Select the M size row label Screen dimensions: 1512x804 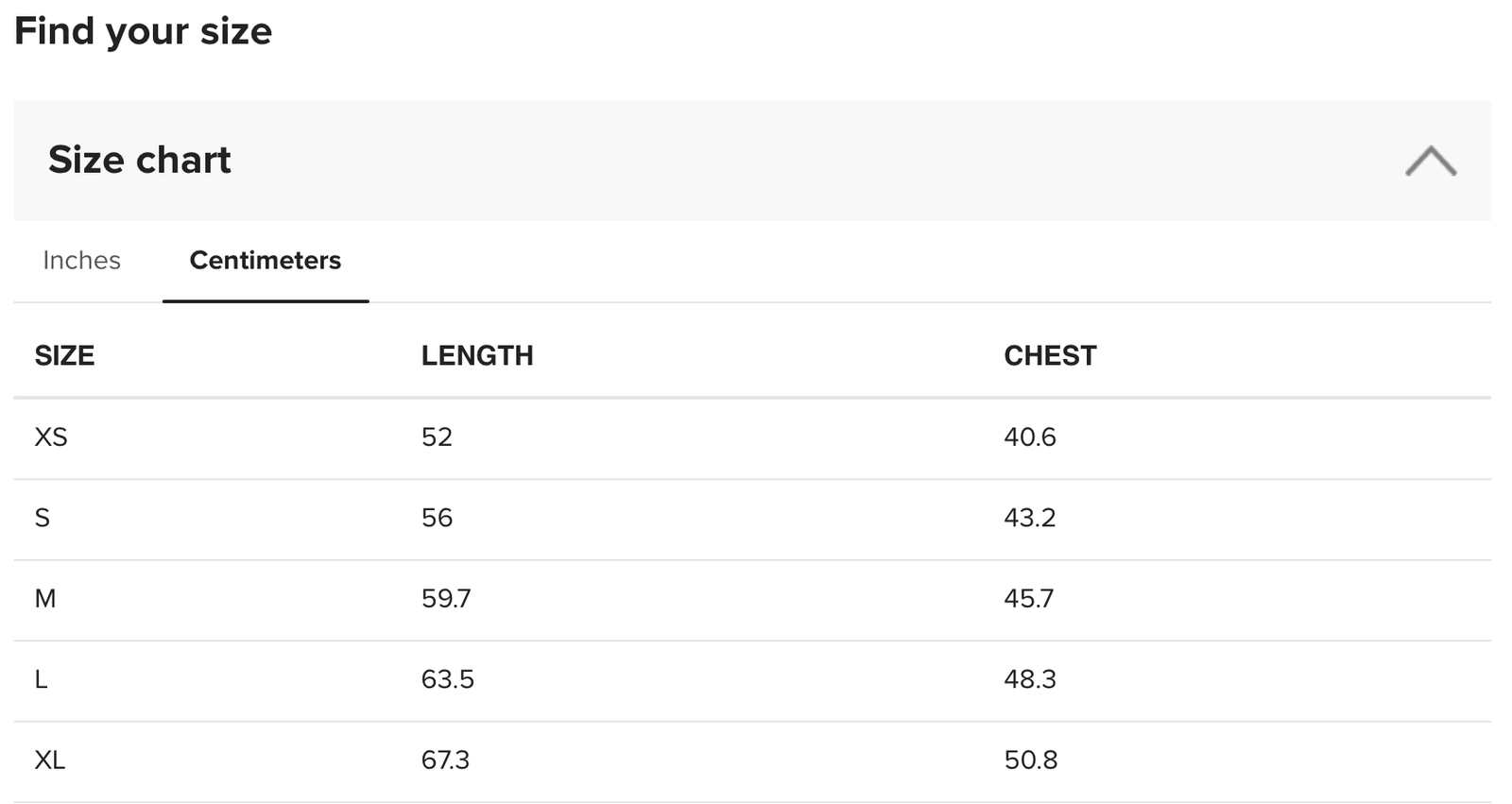(45, 599)
